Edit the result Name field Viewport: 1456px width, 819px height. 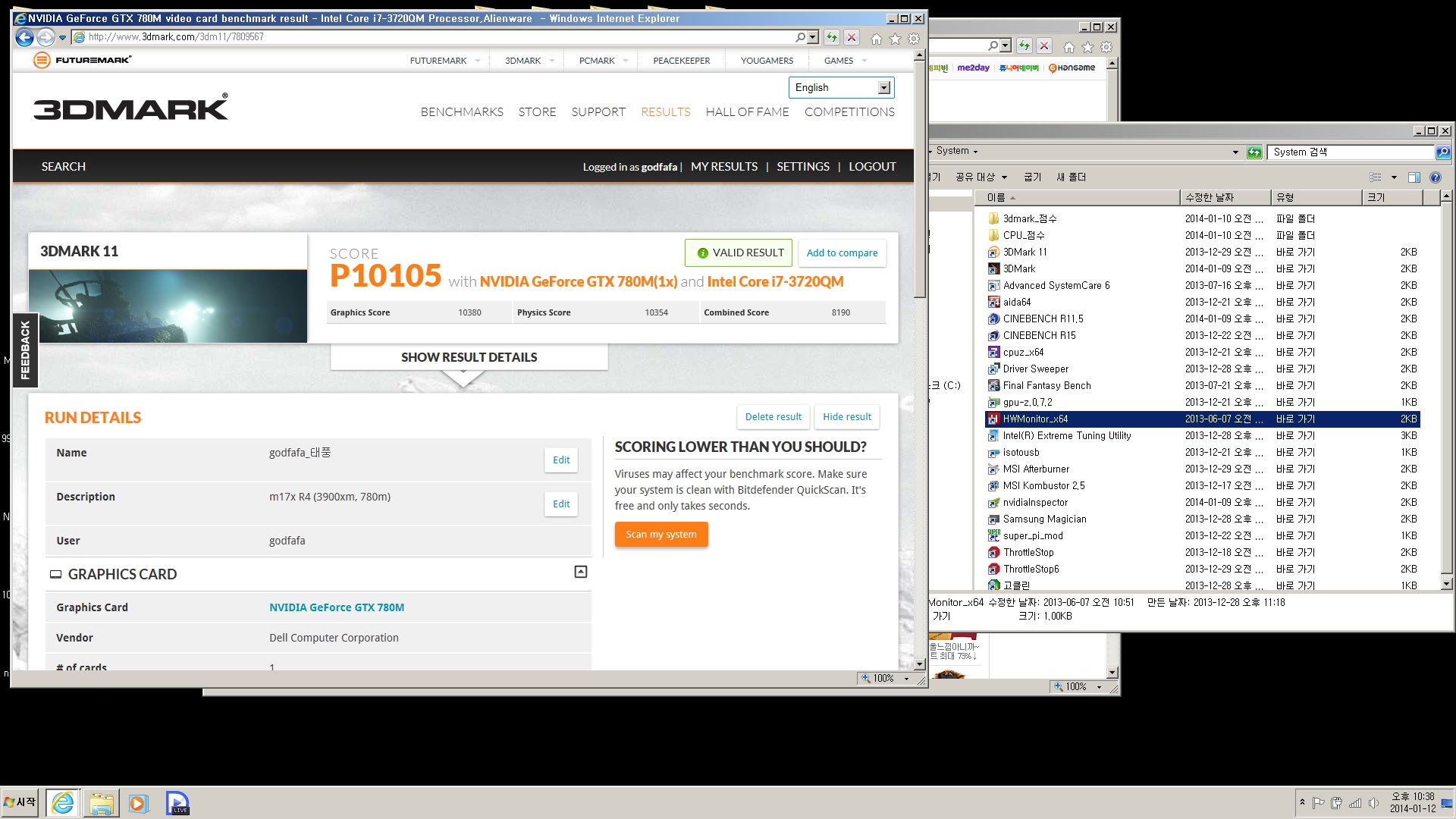click(561, 460)
